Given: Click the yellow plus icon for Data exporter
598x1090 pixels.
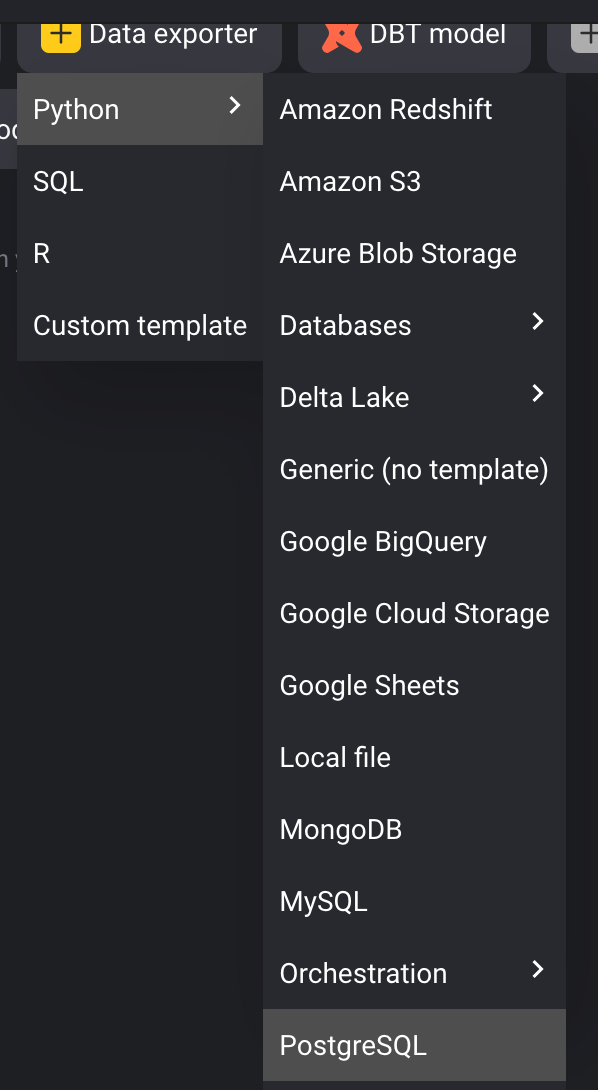Looking at the screenshot, I should click(x=60, y=36).
